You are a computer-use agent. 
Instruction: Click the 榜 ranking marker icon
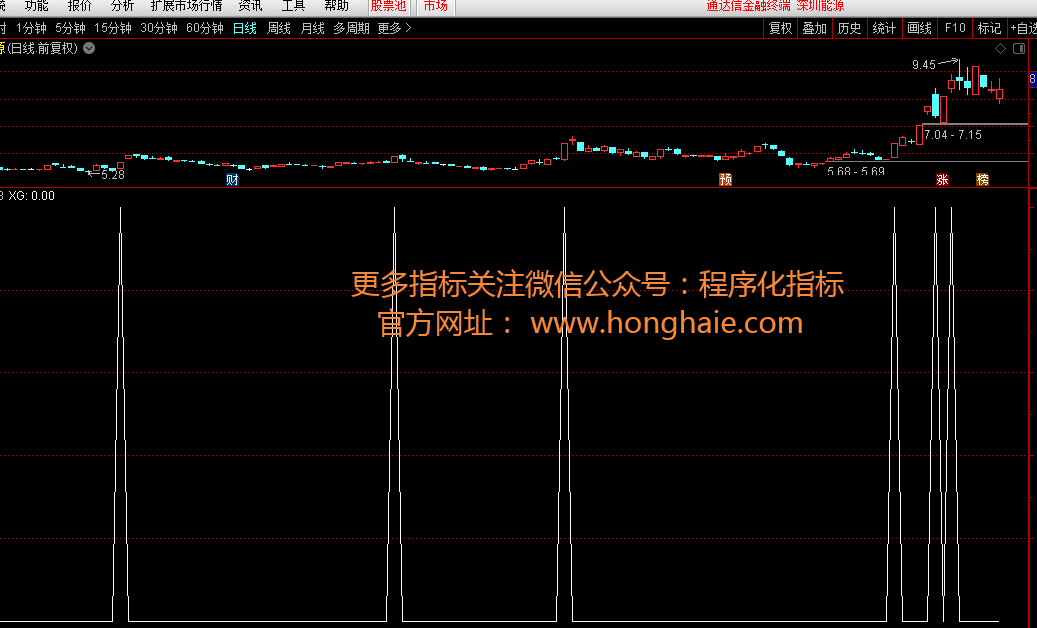(982, 180)
